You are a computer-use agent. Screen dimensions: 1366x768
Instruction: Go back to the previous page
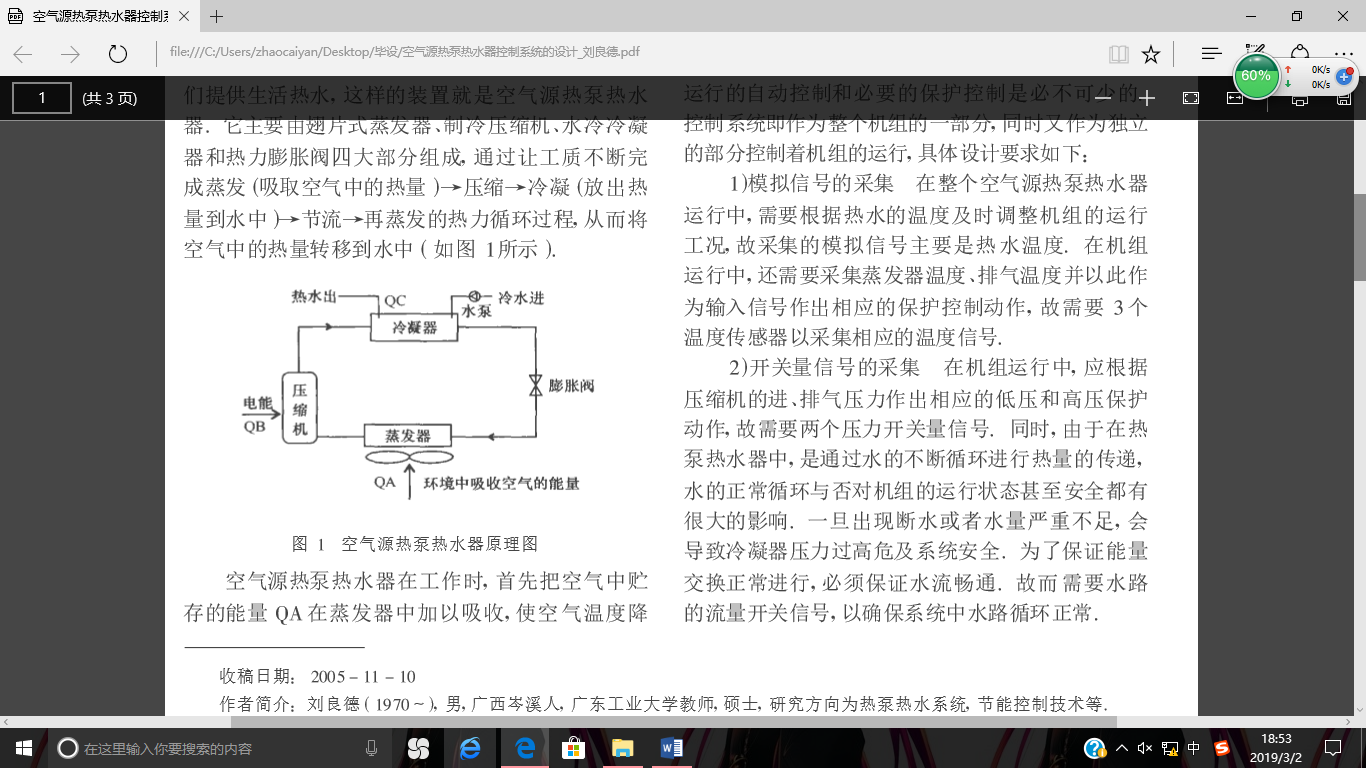click(x=22, y=54)
